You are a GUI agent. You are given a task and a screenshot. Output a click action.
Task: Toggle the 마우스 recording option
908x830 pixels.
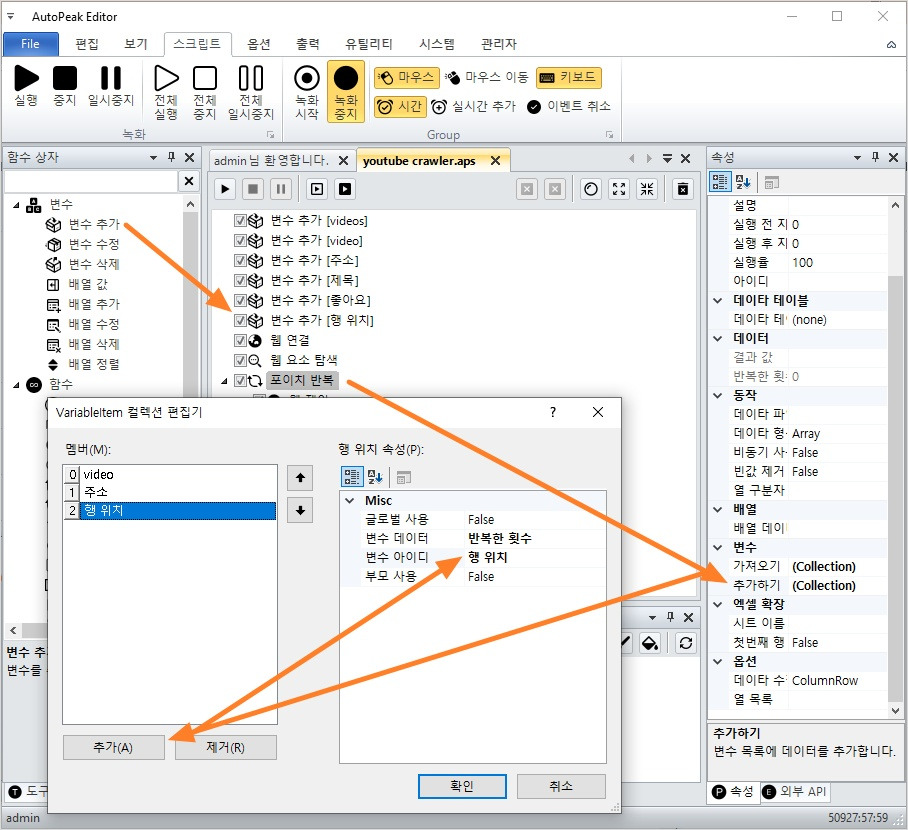pyautogui.click(x=407, y=77)
